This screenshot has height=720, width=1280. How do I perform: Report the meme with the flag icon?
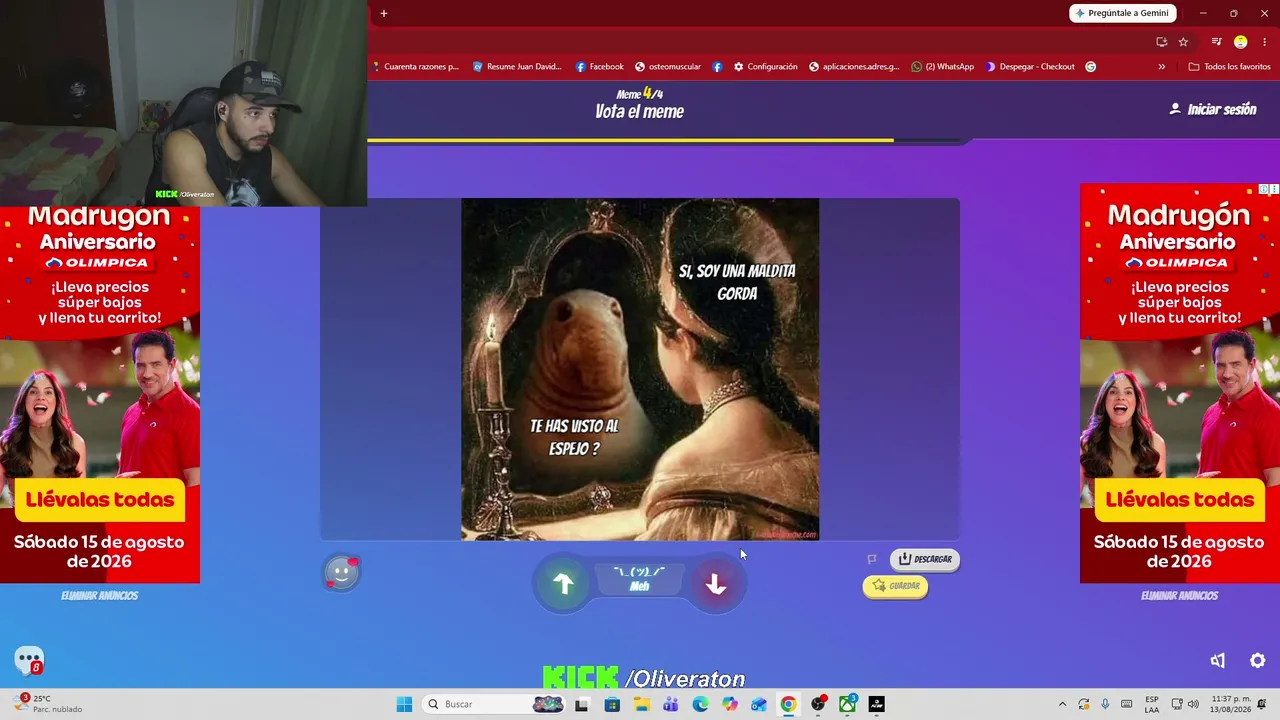click(x=872, y=559)
